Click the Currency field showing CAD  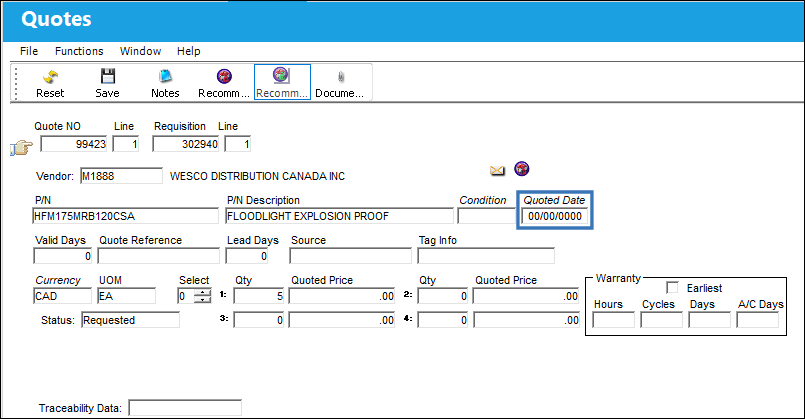click(x=62, y=296)
